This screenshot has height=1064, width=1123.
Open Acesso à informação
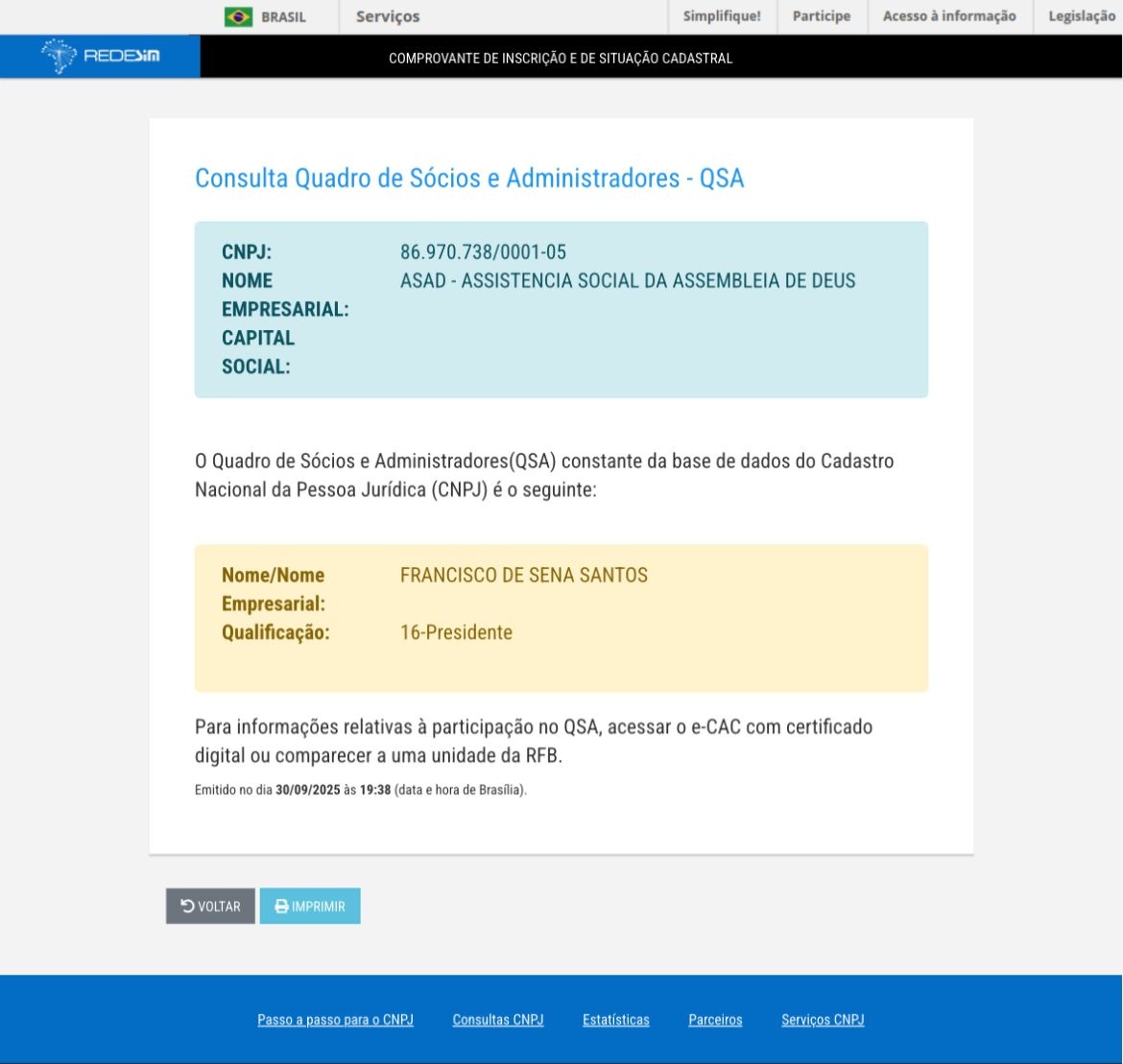click(949, 15)
